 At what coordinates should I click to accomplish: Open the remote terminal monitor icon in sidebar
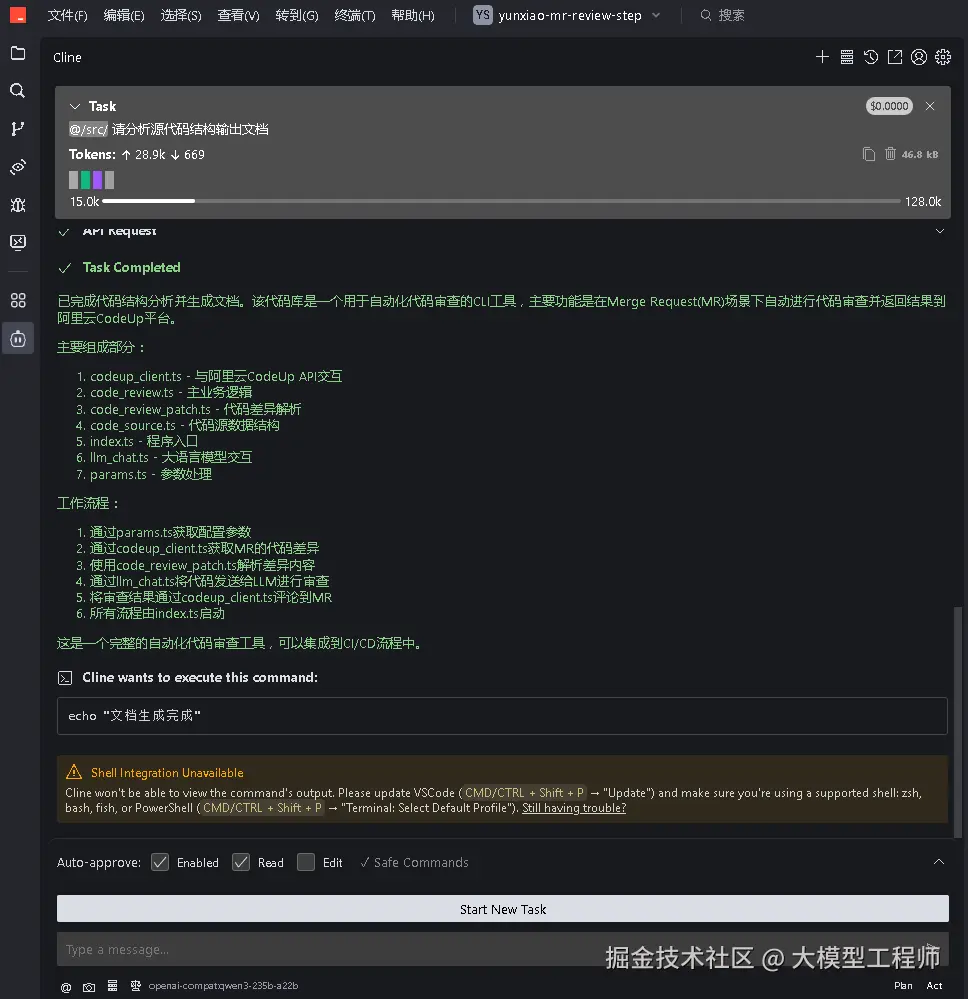(18, 242)
